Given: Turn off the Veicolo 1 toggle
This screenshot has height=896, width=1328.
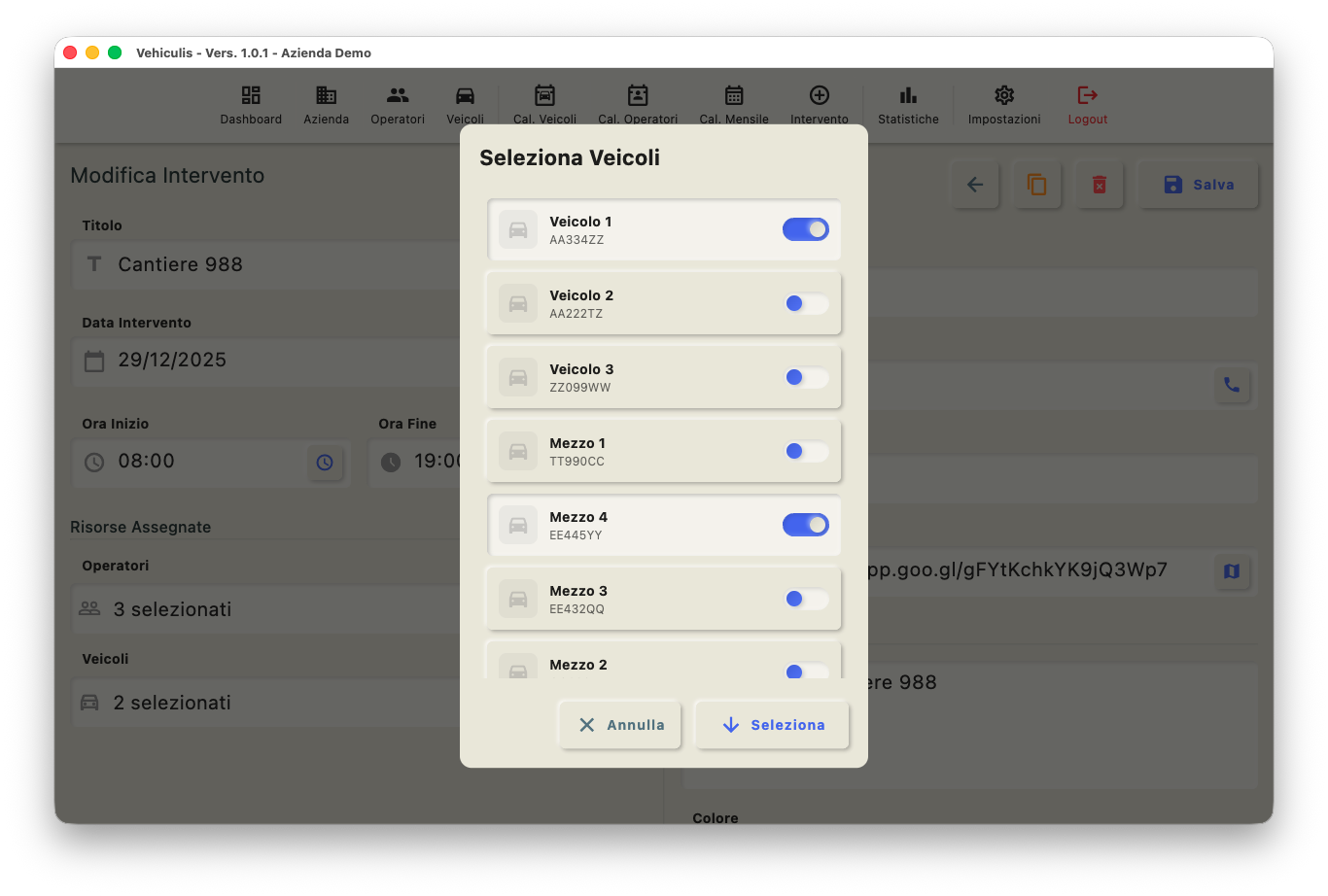Looking at the screenshot, I should (805, 229).
